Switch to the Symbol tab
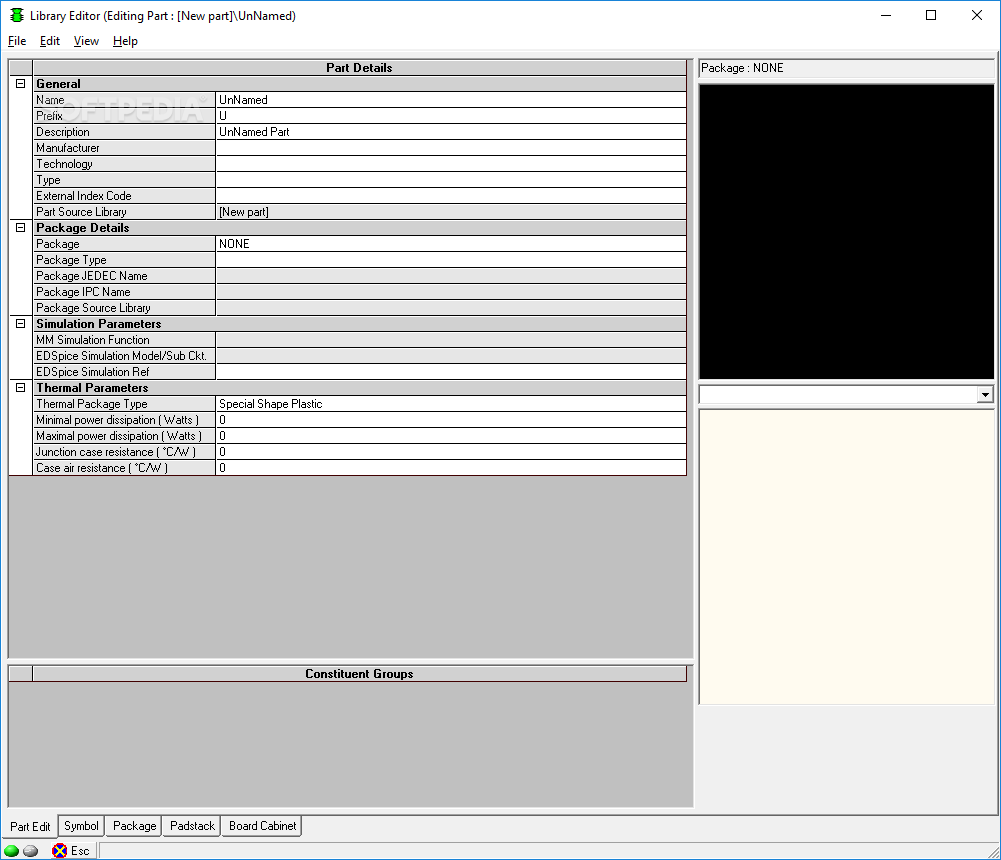Screen dimensions: 1001x860 point(81,826)
